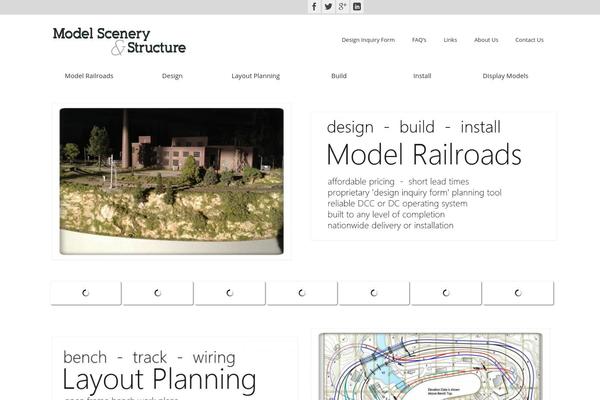Click the 'bench - track - wiring' tagline

coord(149,358)
